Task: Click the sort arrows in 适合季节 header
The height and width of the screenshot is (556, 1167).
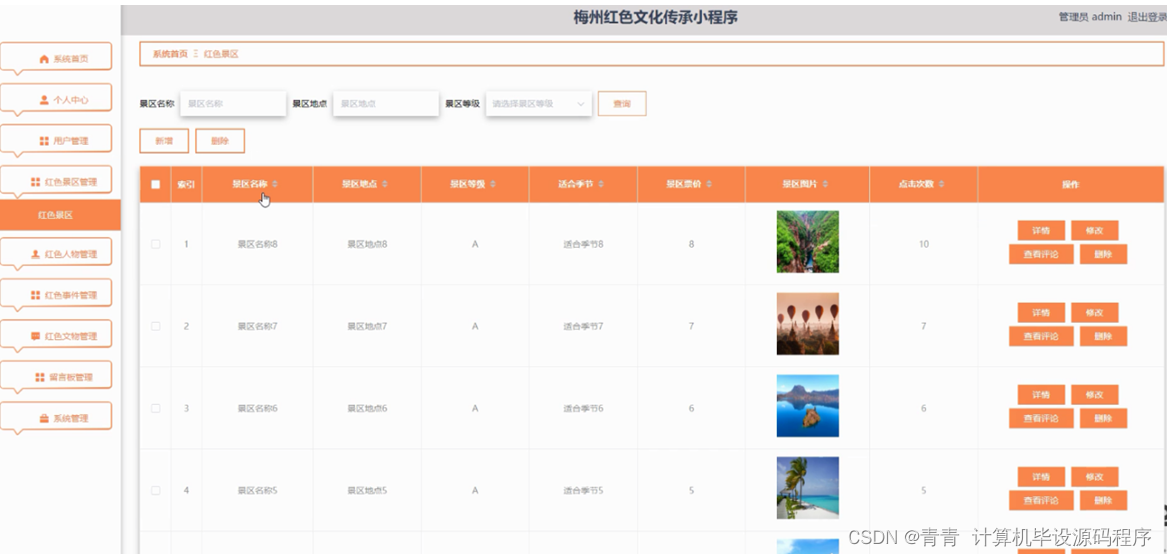Action: (601, 184)
